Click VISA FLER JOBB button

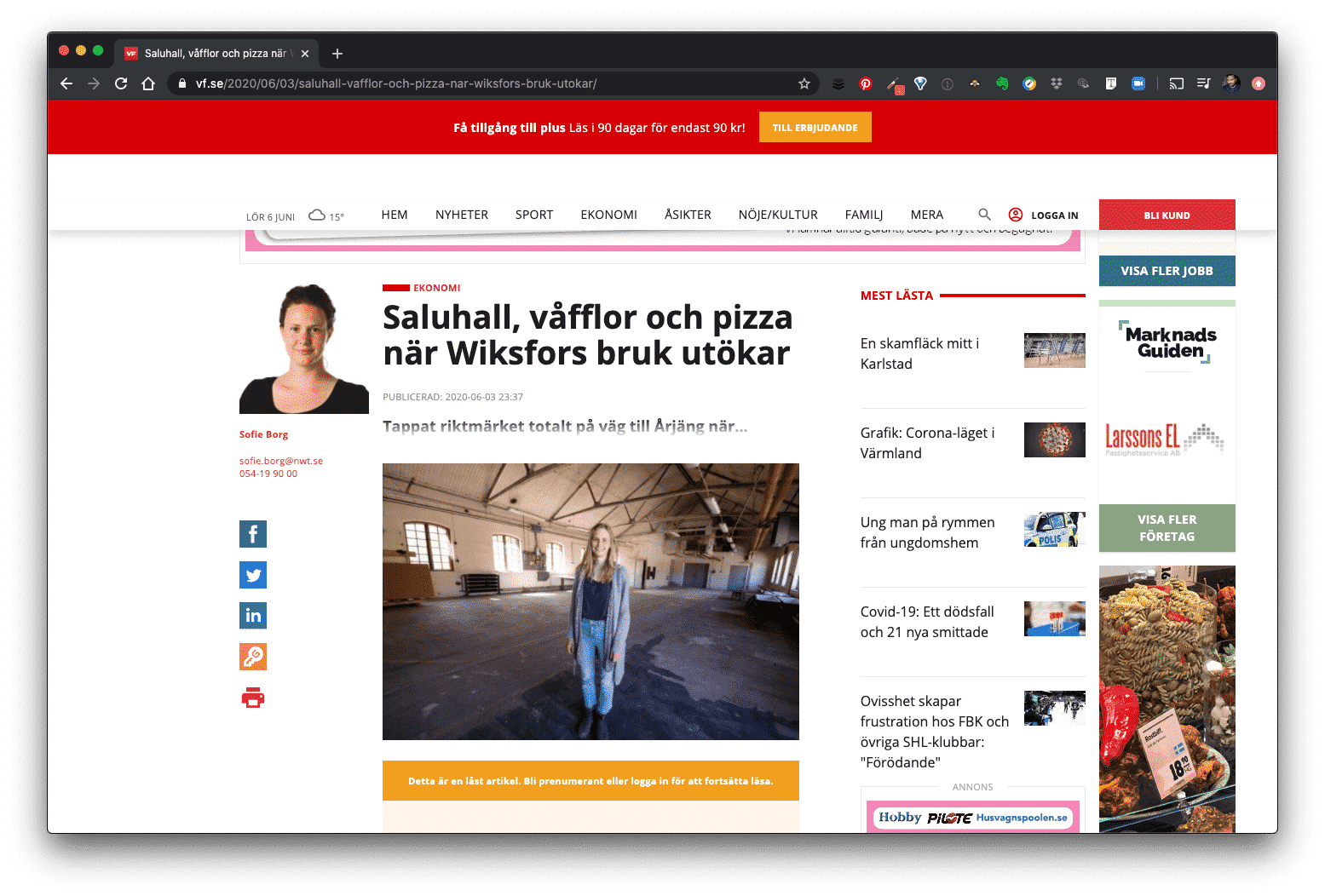pyautogui.click(x=1167, y=271)
